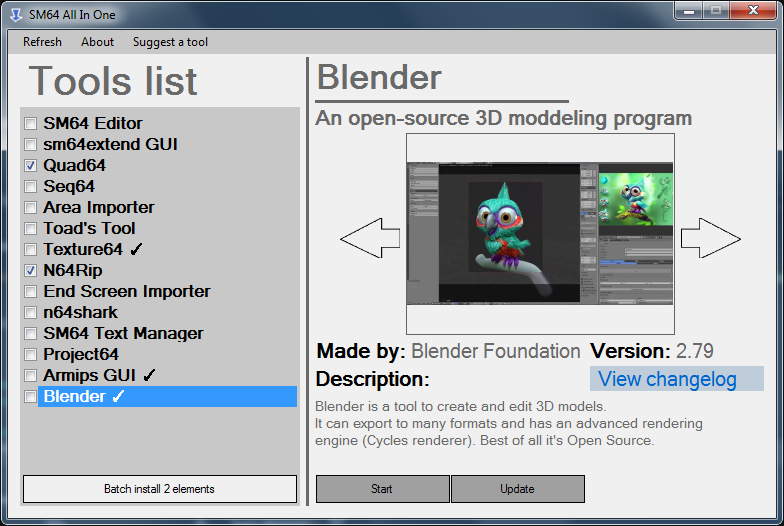
Task: Click the SM64 All In One title icon
Action: click(x=16, y=15)
